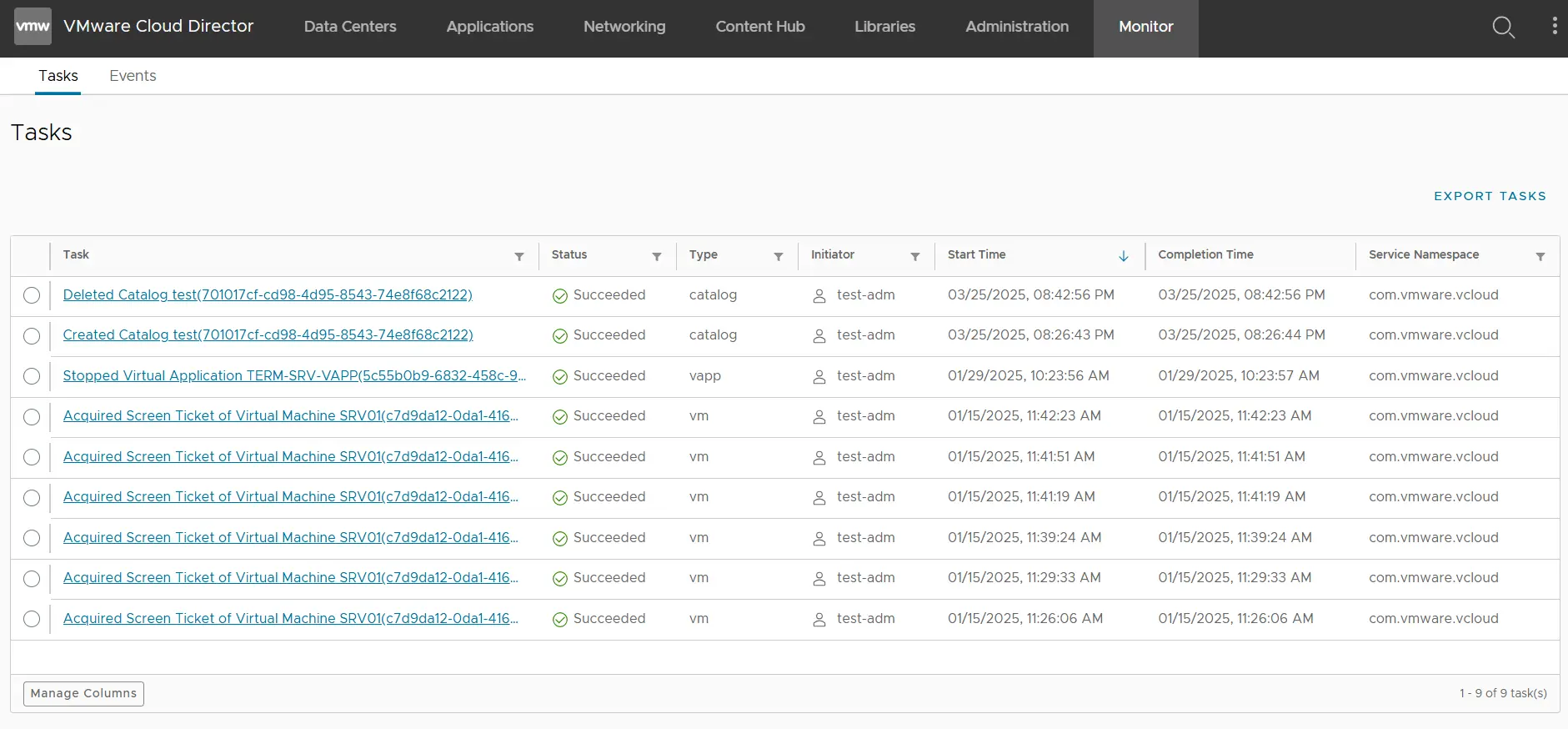This screenshot has width=1568, height=729.
Task: Open the Applications menu
Action: (x=490, y=27)
